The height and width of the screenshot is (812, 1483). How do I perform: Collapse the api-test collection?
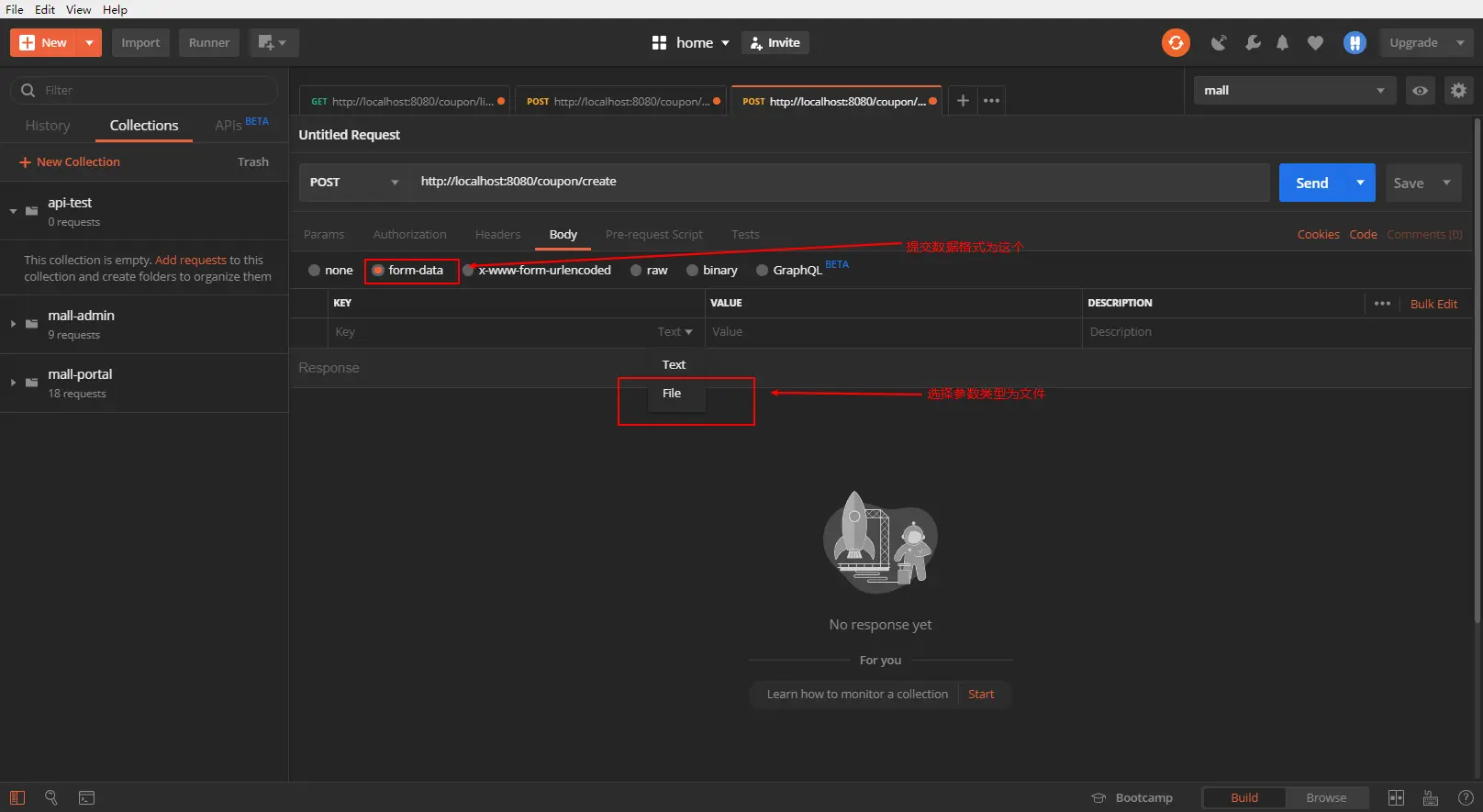click(13, 211)
